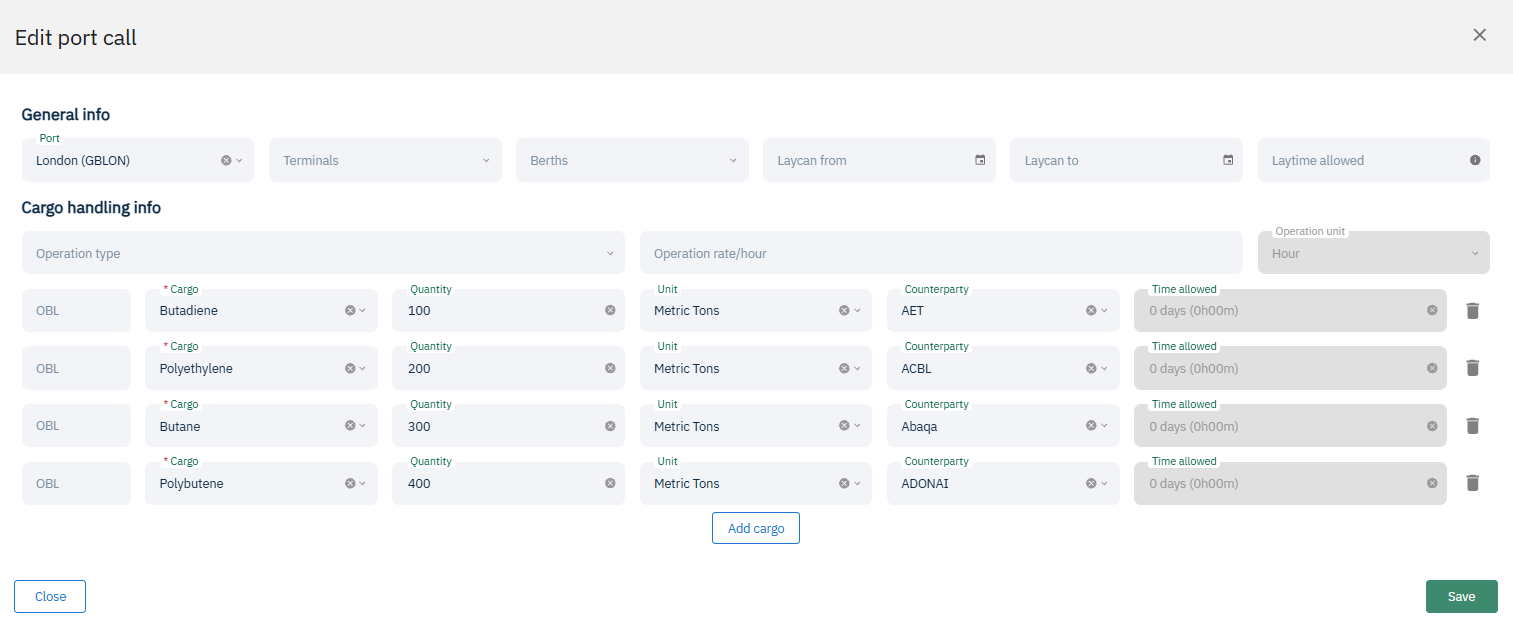Image resolution: width=1513 pixels, height=624 pixels.
Task: Click the Laycan to date field
Action: [x=1126, y=160]
